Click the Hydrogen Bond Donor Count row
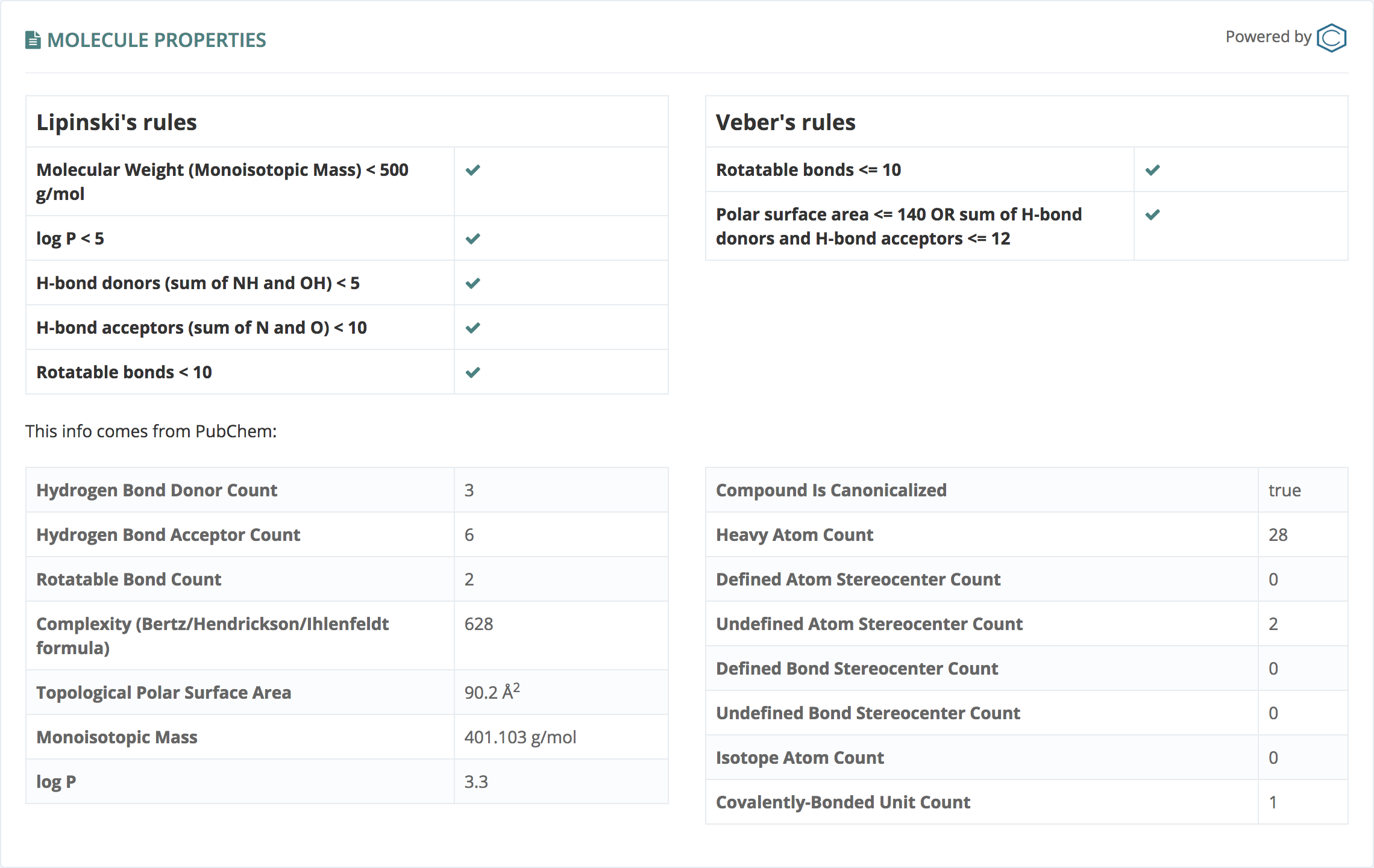The image size is (1374, 868). click(347, 490)
